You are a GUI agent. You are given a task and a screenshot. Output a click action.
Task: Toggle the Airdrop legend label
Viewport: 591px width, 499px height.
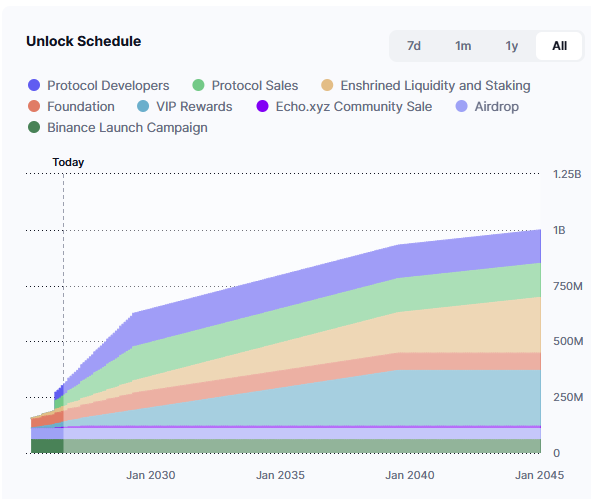coord(497,107)
